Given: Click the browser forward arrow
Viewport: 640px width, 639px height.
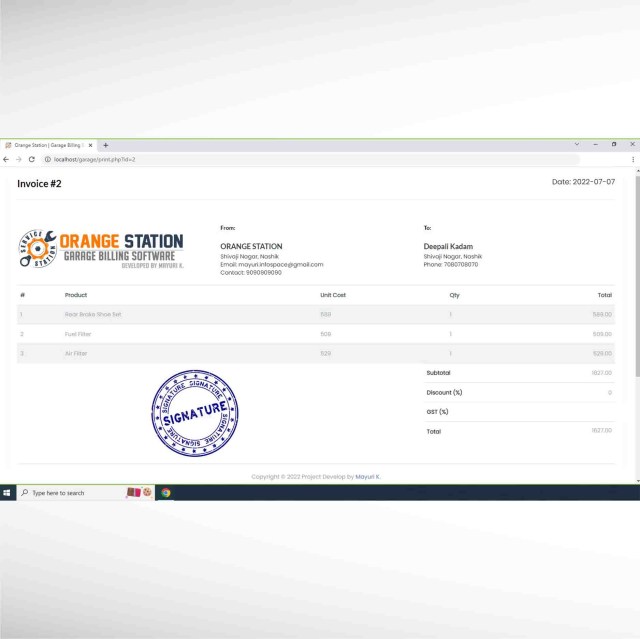Looking at the screenshot, I should point(19,160).
